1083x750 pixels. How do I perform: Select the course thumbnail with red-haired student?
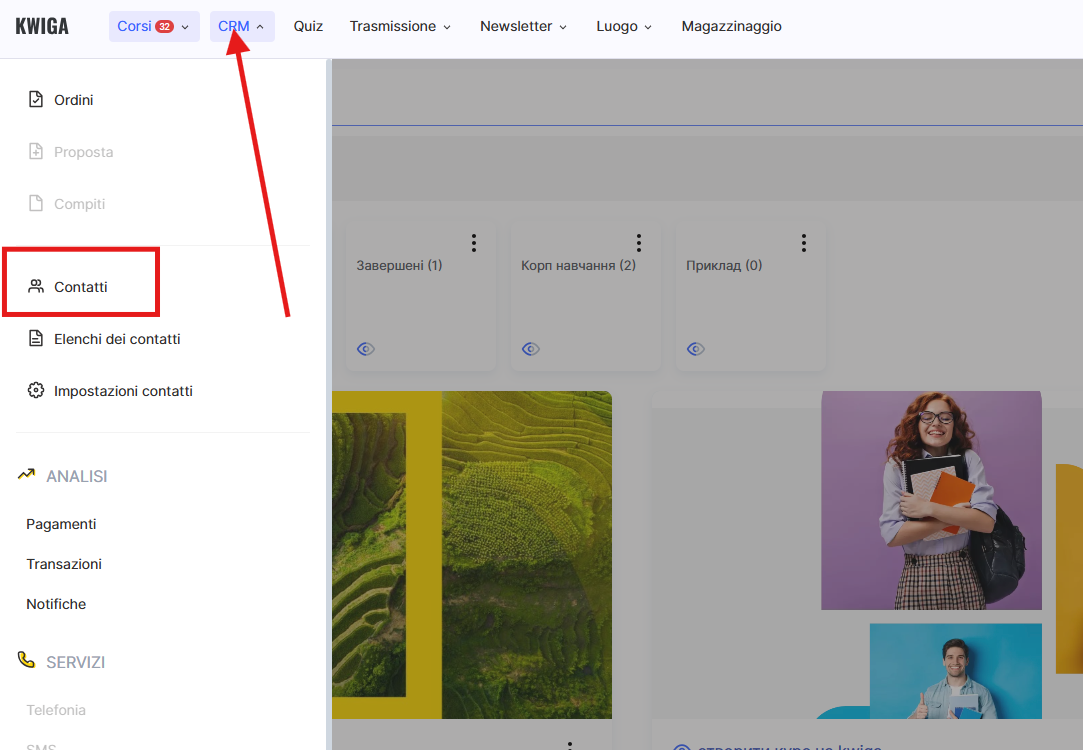click(x=931, y=500)
